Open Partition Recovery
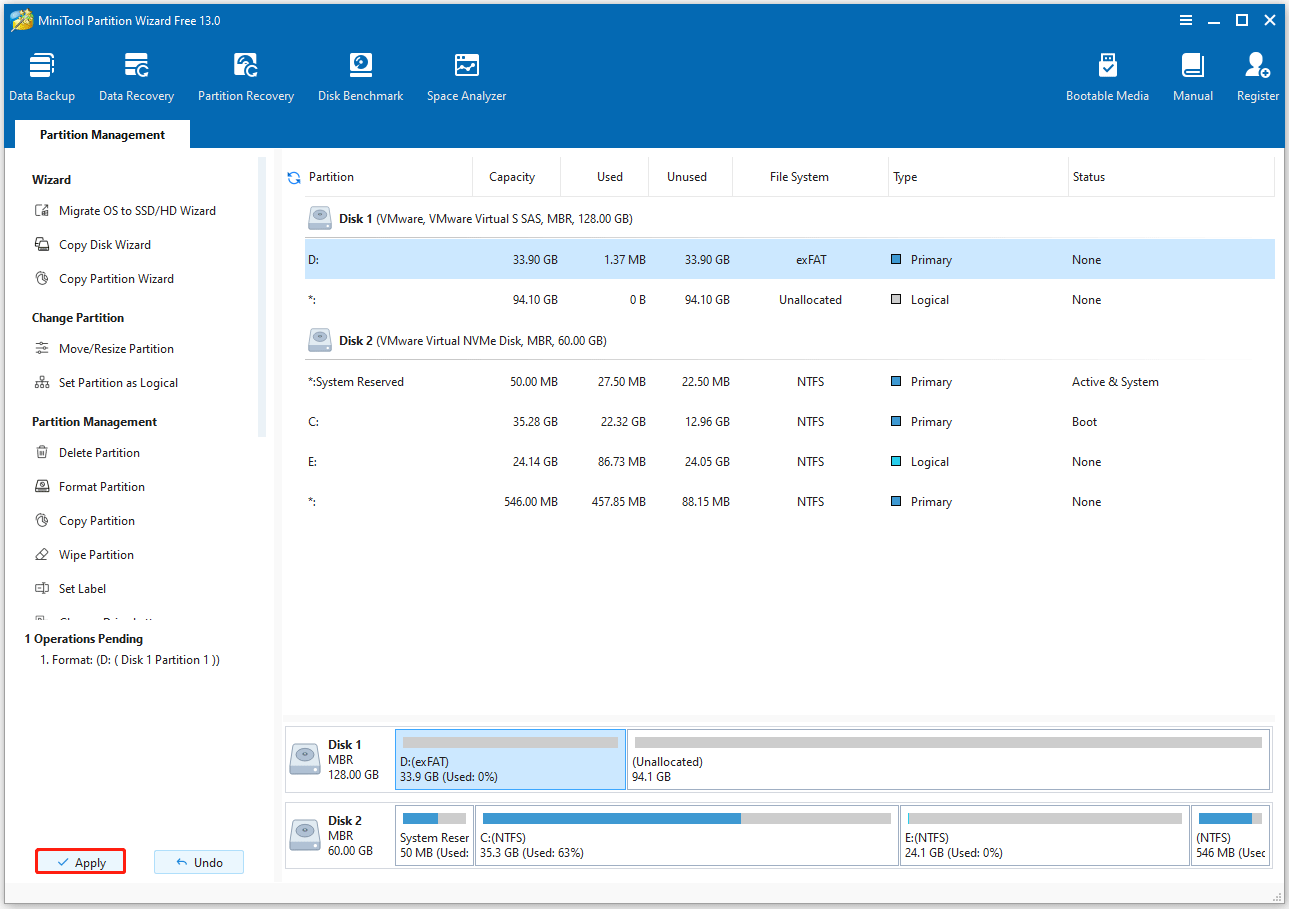The width and height of the screenshot is (1289, 909). coord(246,75)
